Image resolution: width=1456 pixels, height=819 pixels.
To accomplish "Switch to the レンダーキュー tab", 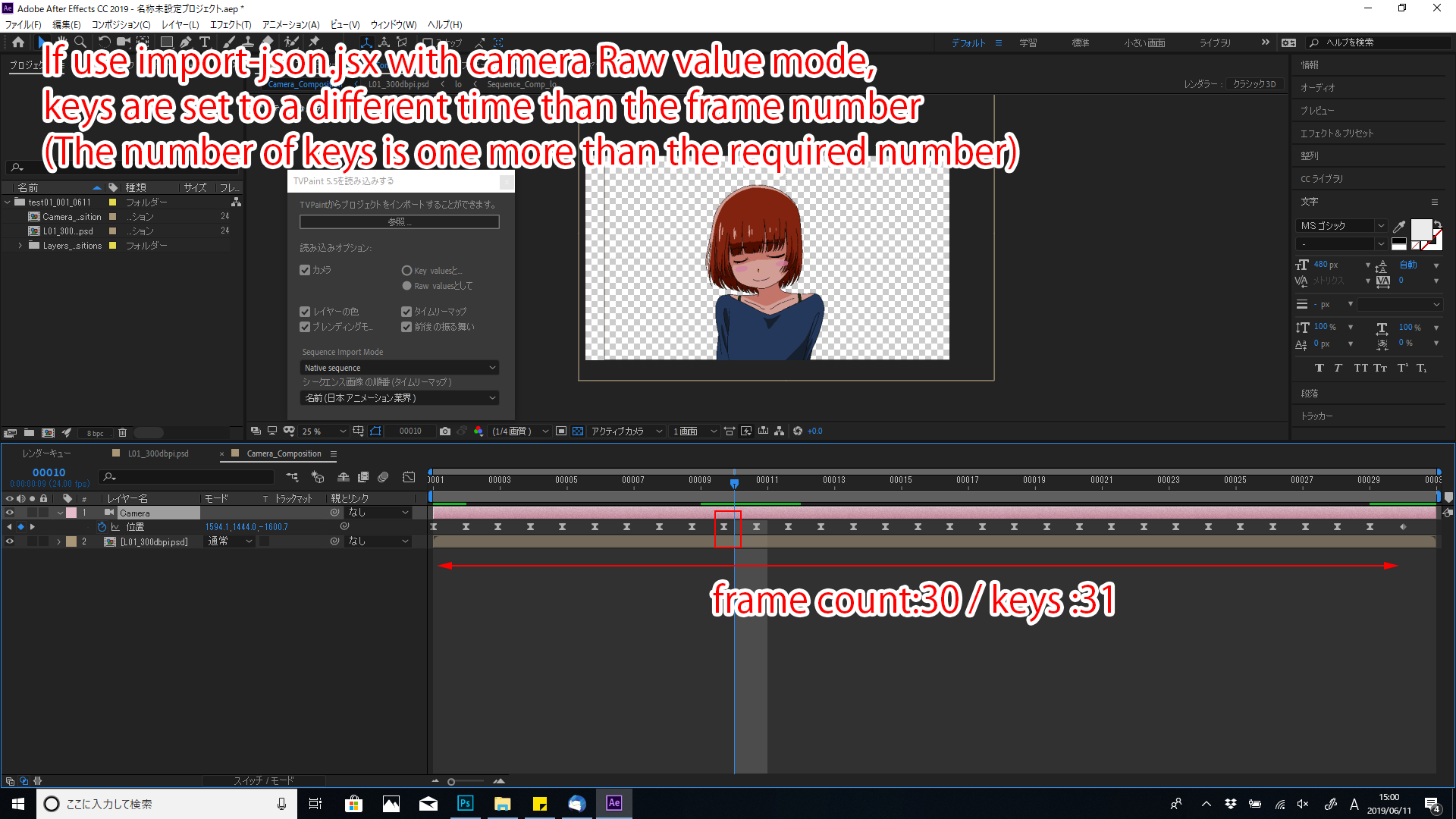I will click(46, 453).
